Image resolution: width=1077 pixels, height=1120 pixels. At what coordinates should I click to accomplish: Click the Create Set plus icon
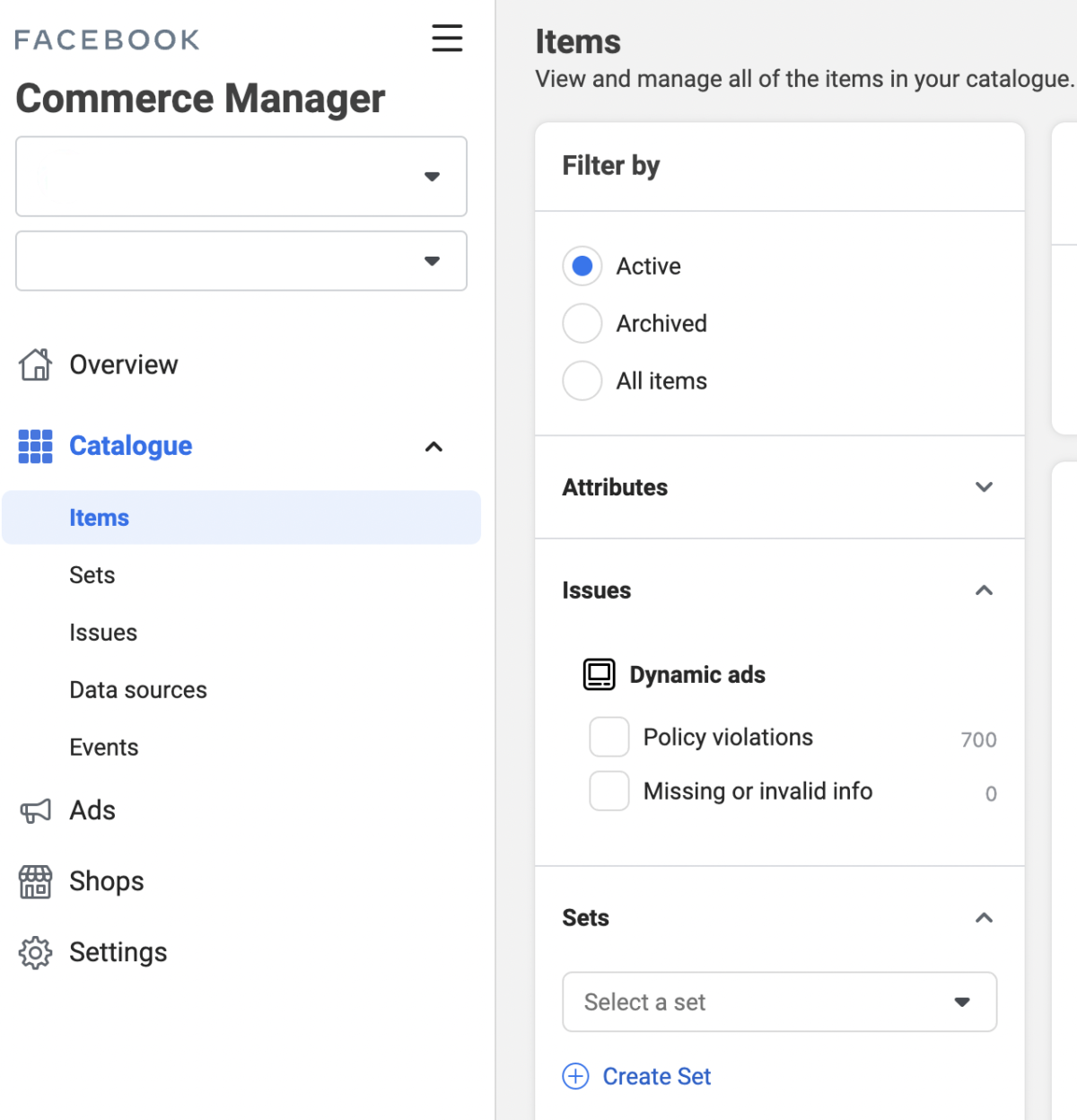coord(575,1076)
